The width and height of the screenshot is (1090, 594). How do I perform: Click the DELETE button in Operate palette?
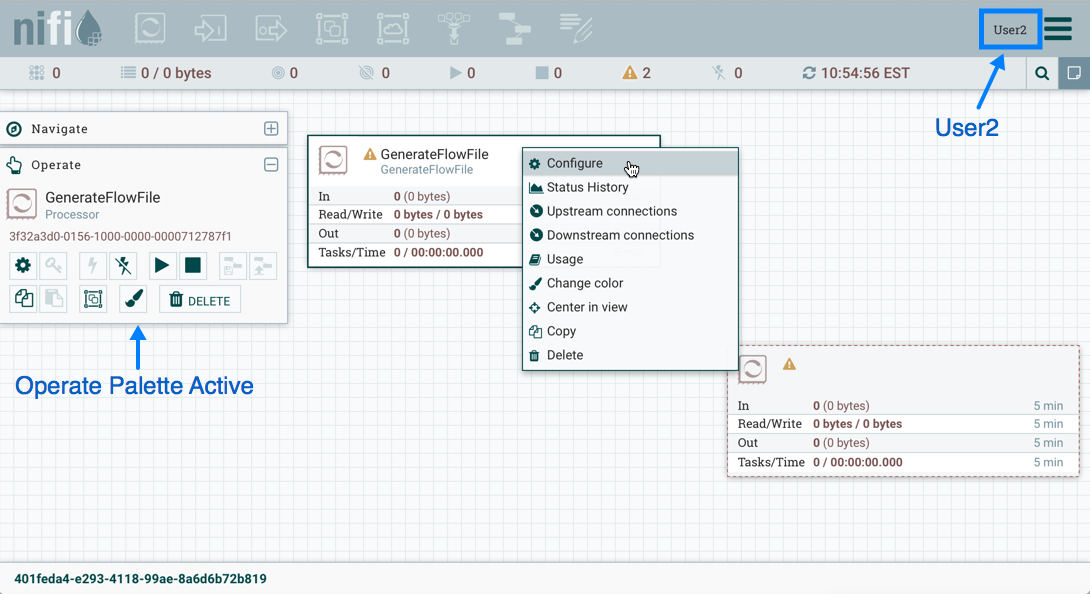coord(199,298)
